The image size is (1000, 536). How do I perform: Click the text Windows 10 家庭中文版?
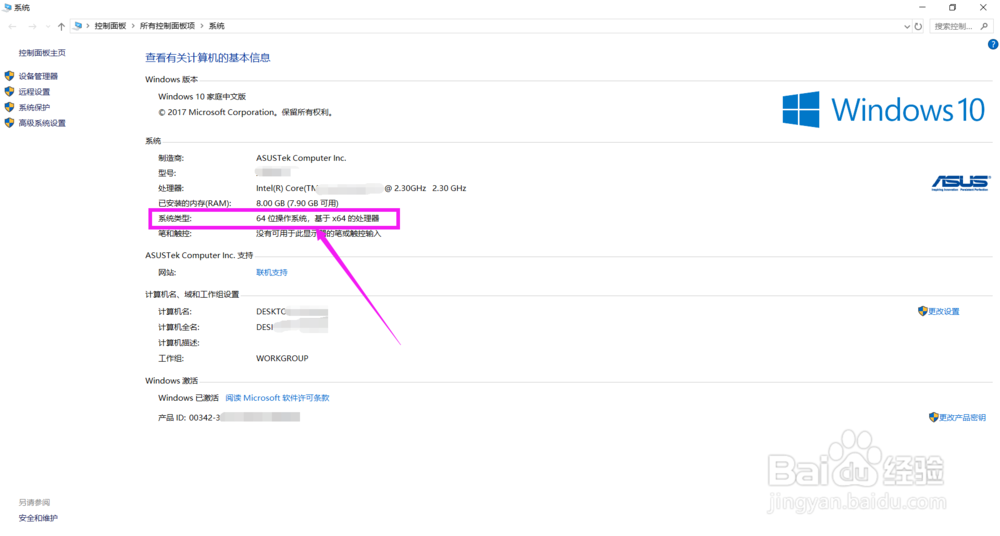(202, 96)
